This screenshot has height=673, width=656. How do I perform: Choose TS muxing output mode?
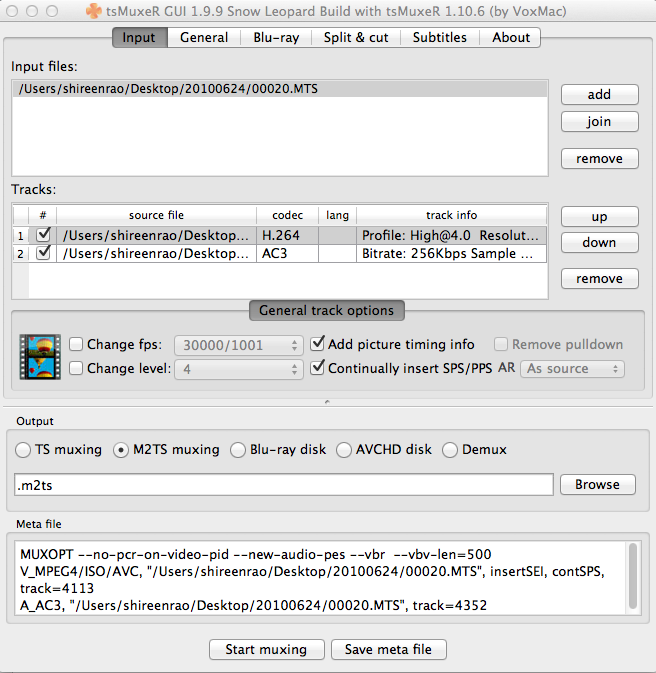coord(24,450)
